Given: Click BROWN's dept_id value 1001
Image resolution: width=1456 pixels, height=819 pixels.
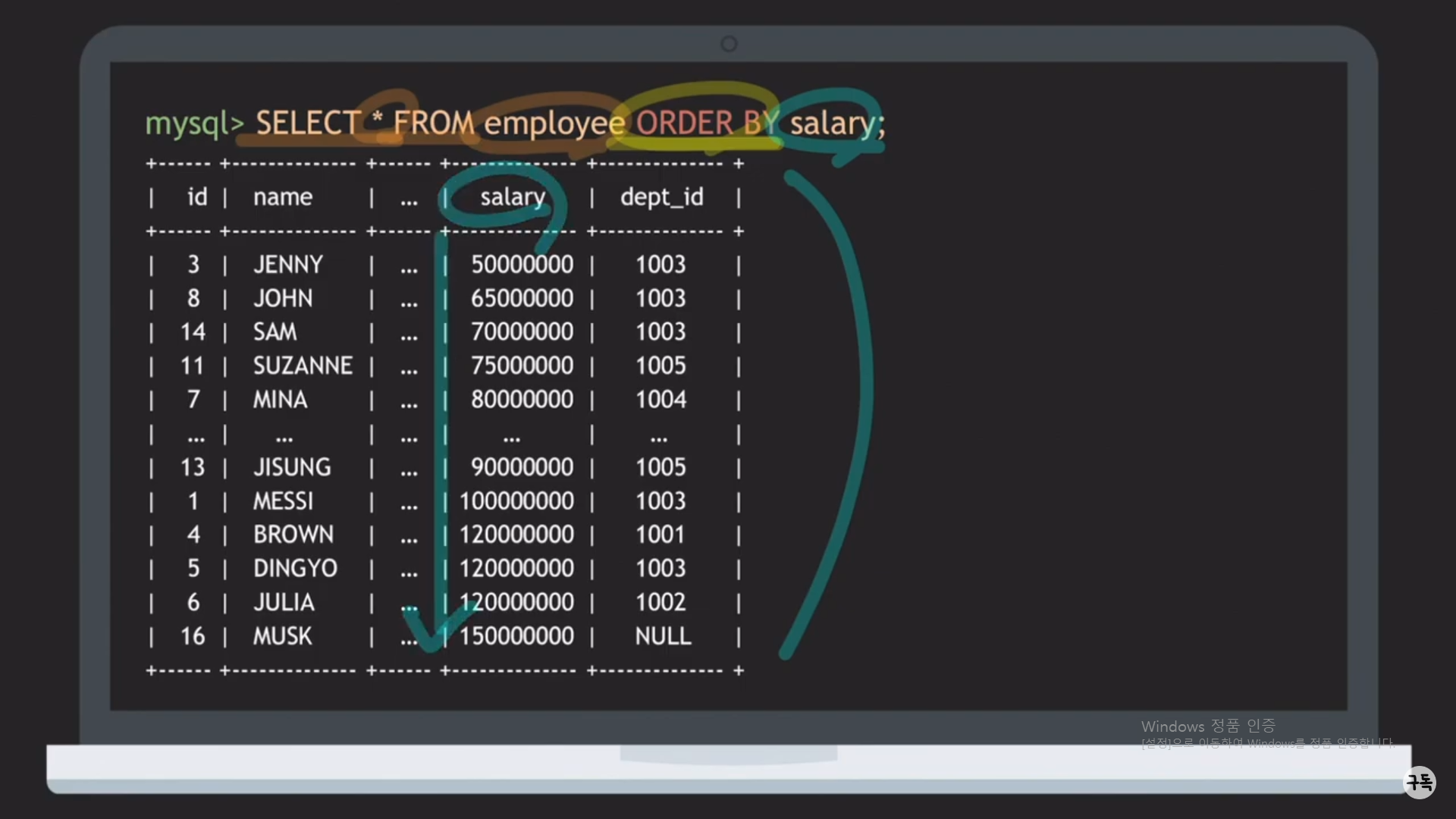Looking at the screenshot, I should [661, 535].
